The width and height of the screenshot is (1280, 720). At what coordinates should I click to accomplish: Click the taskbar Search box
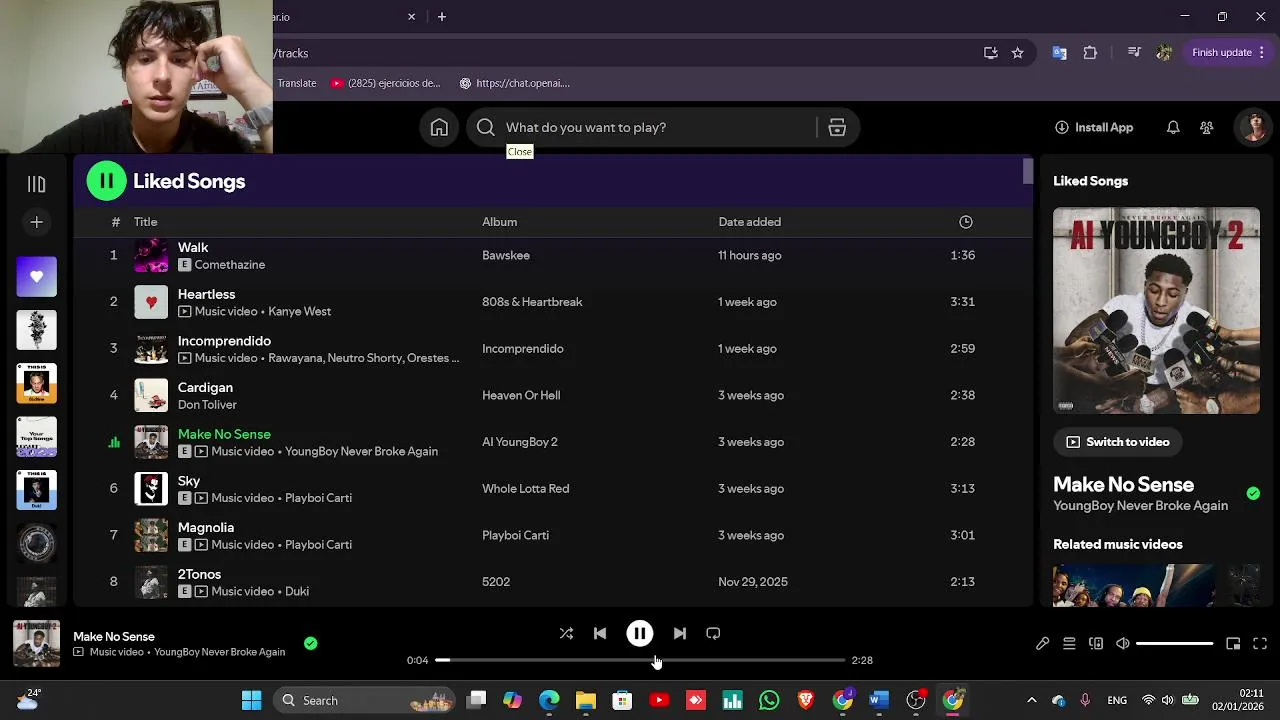[365, 700]
